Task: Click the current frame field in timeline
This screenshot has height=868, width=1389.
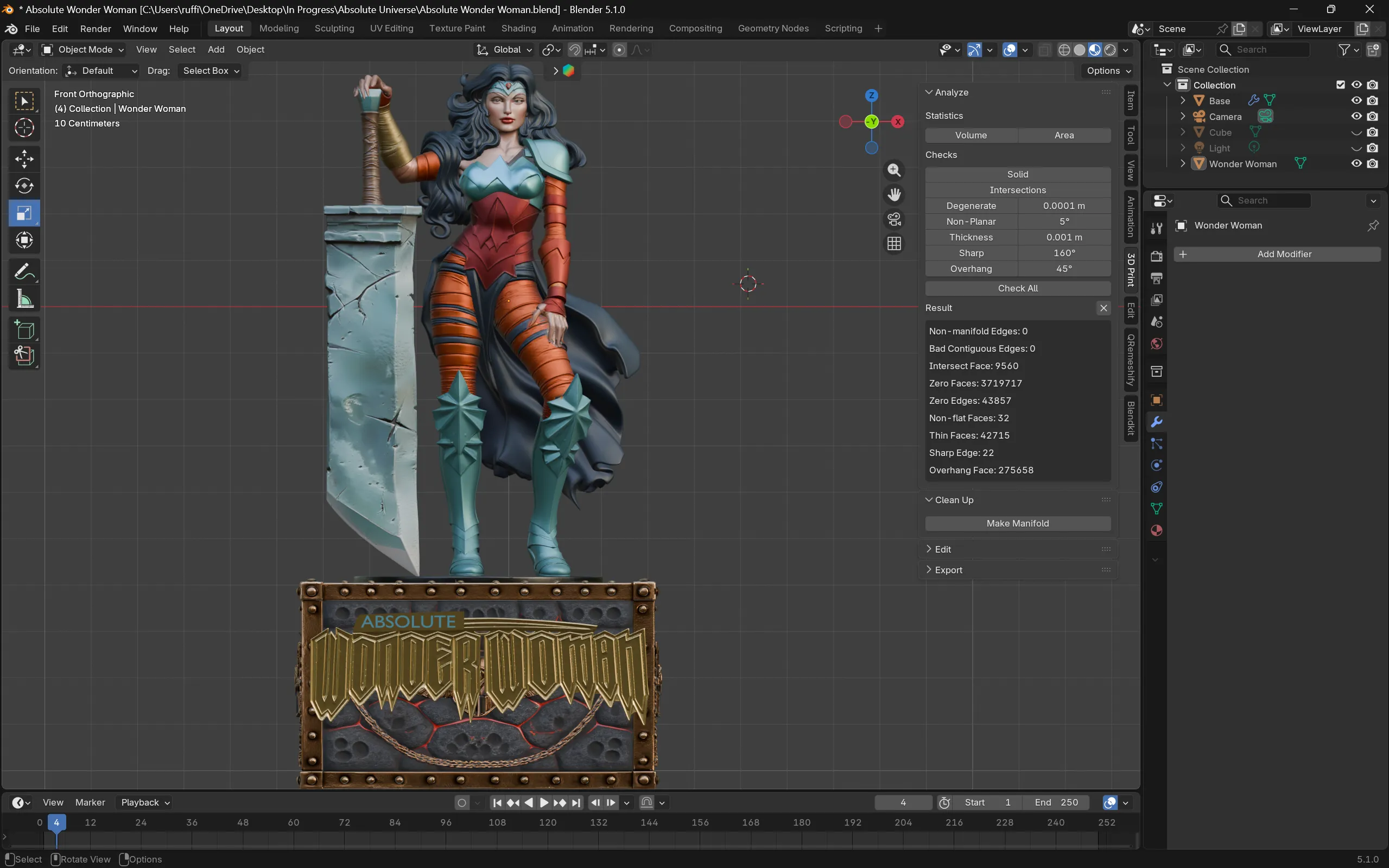Action: tap(903, 802)
